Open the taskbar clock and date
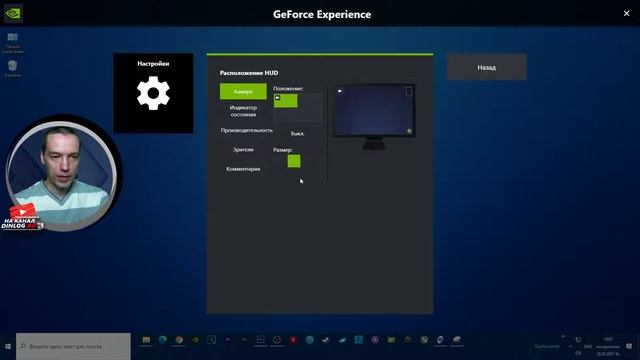Image resolution: width=640 pixels, height=360 pixels. [x=608, y=346]
